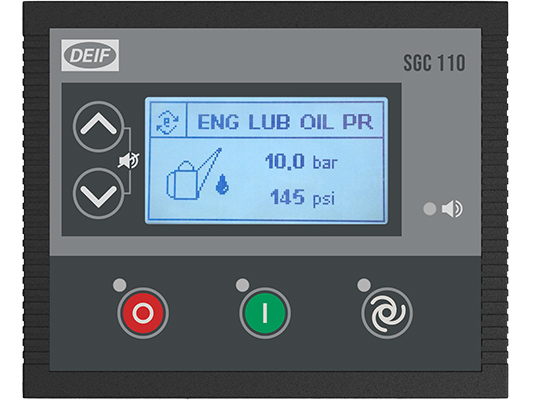Click the alarm mute icon between the arrows
The width and height of the screenshot is (533, 400).
tap(128, 160)
